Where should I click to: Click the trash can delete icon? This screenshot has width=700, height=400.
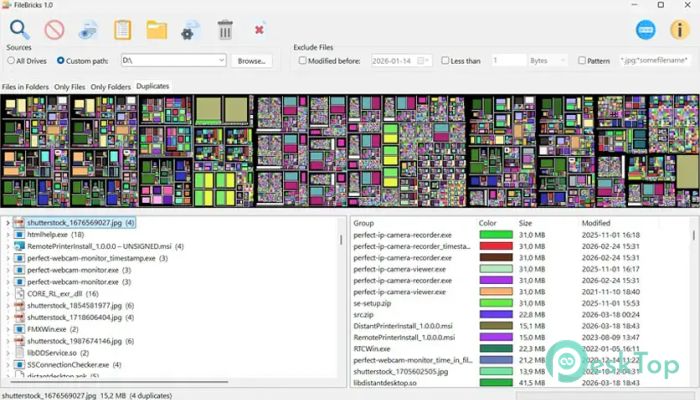(225, 30)
